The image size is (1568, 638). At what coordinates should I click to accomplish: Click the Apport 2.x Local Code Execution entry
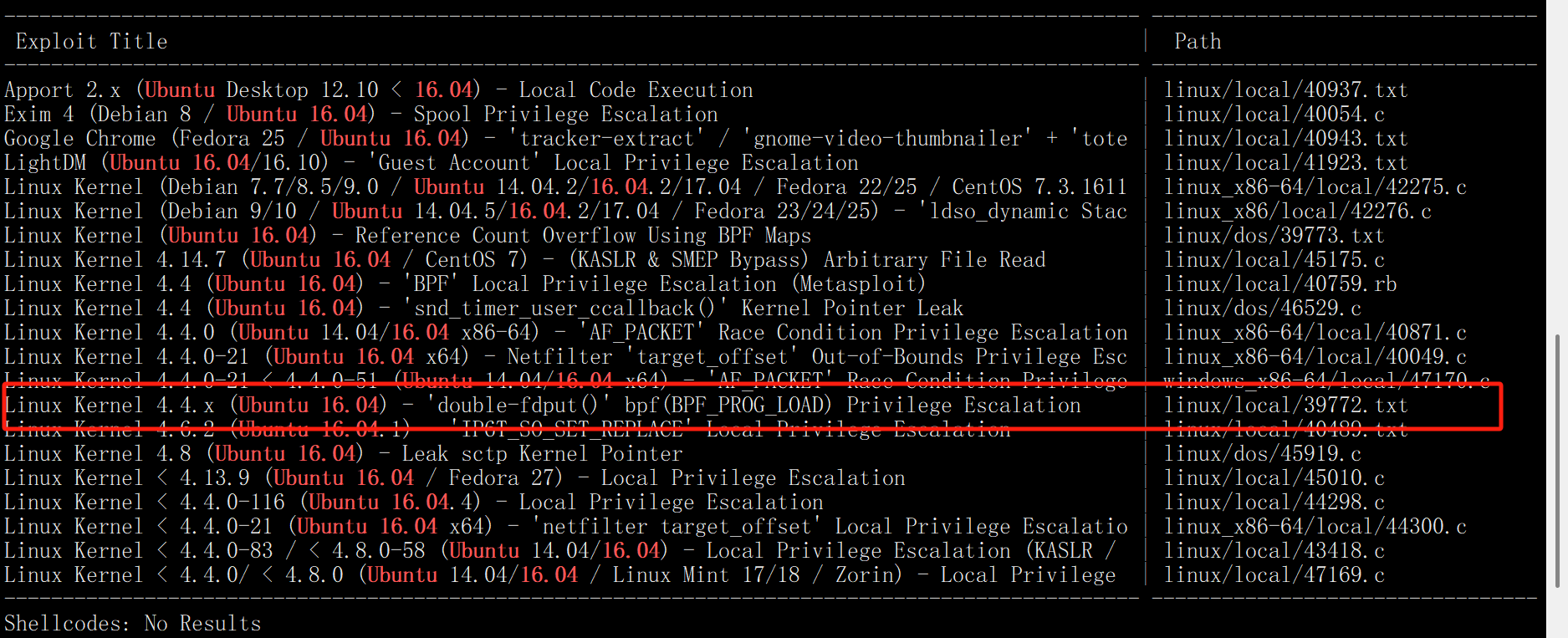pos(378,90)
